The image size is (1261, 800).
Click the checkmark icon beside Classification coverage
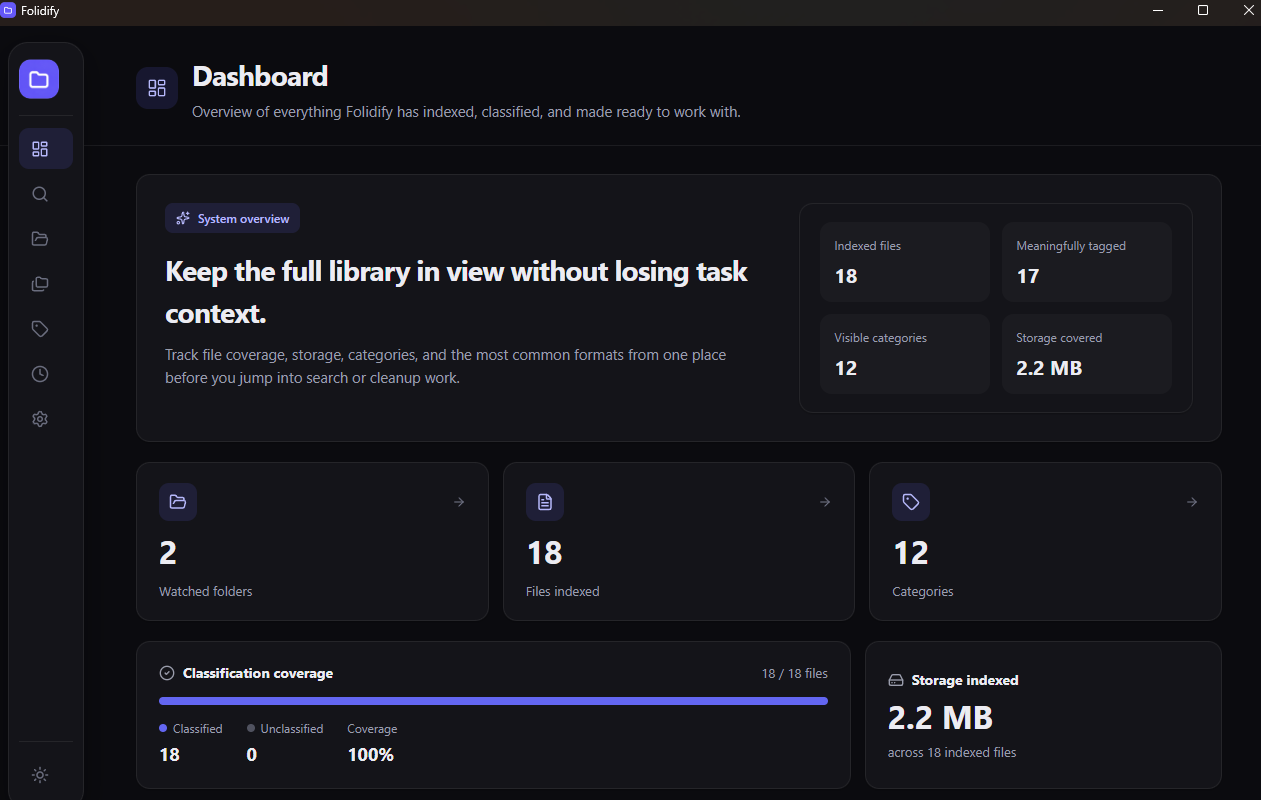[x=167, y=673]
